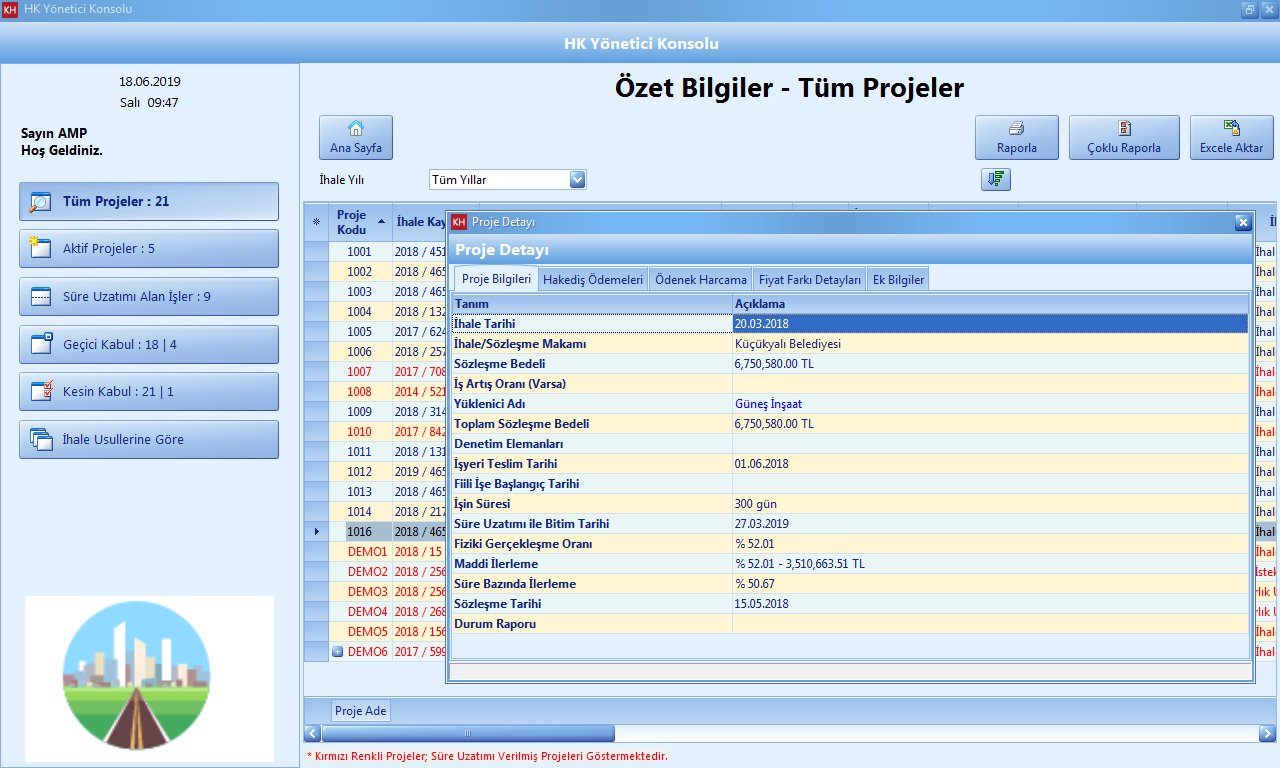Open the İhale Yılı dropdown
The height and width of the screenshot is (768, 1280).
577,179
